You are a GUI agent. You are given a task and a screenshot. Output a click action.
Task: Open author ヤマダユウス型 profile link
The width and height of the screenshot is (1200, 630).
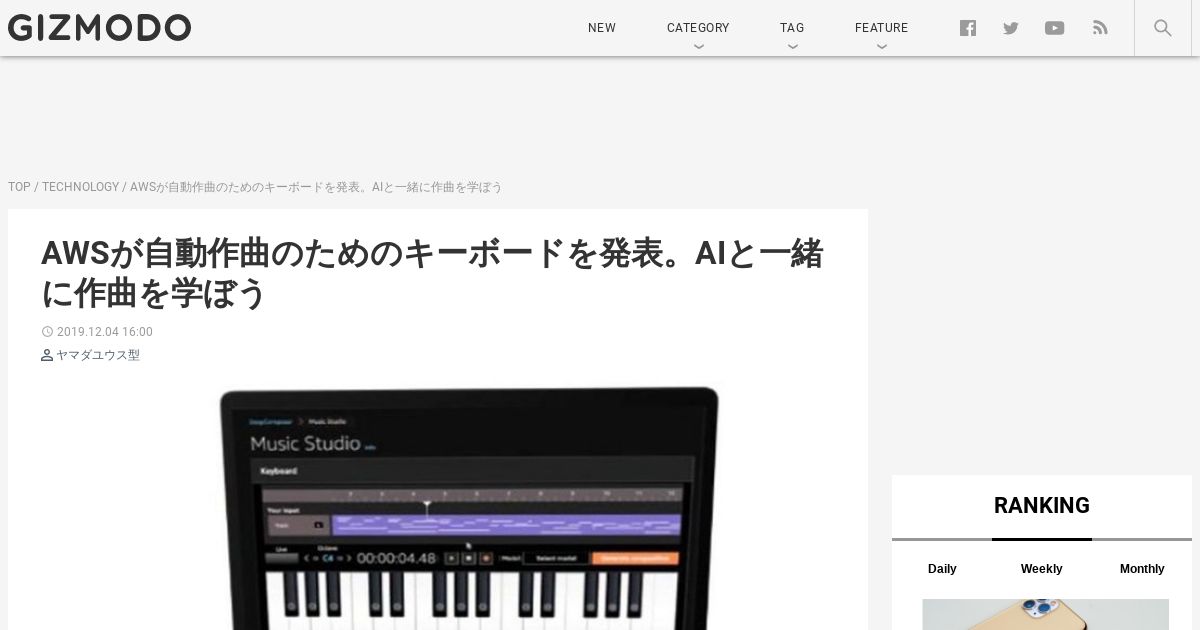98,355
